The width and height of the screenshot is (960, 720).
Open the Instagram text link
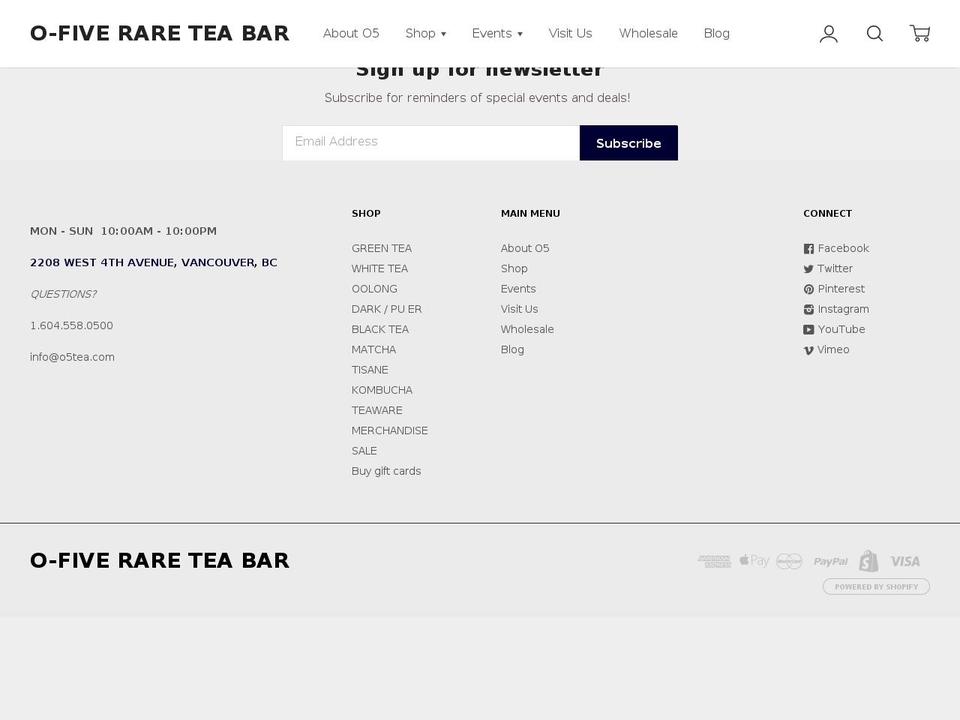[843, 309]
